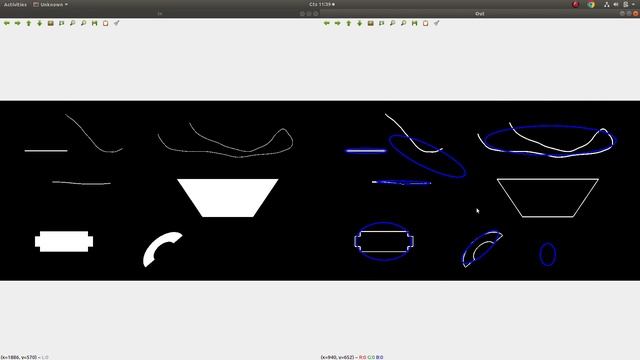Open the Unknown application menu
This screenshot has height=360, width=640.
point(50,4)
